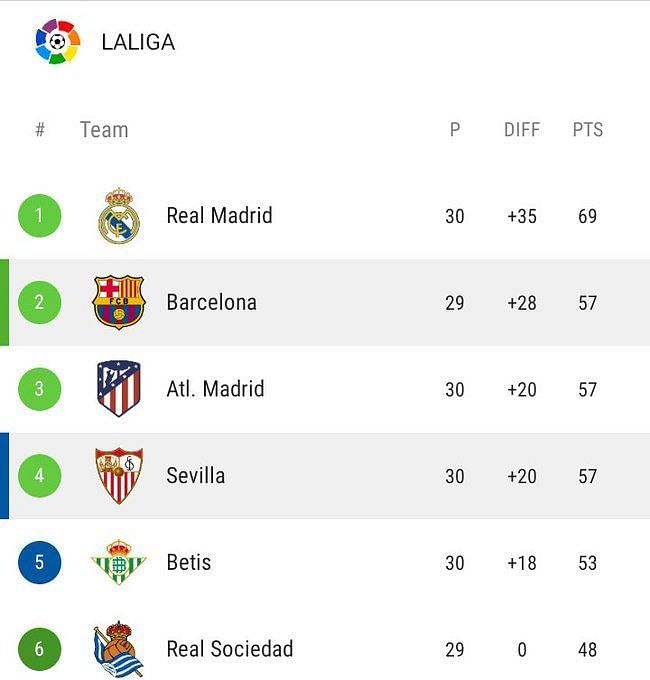Tap the Betis club crest
This screenshot has height=680, width=650.
coord(119,562)
